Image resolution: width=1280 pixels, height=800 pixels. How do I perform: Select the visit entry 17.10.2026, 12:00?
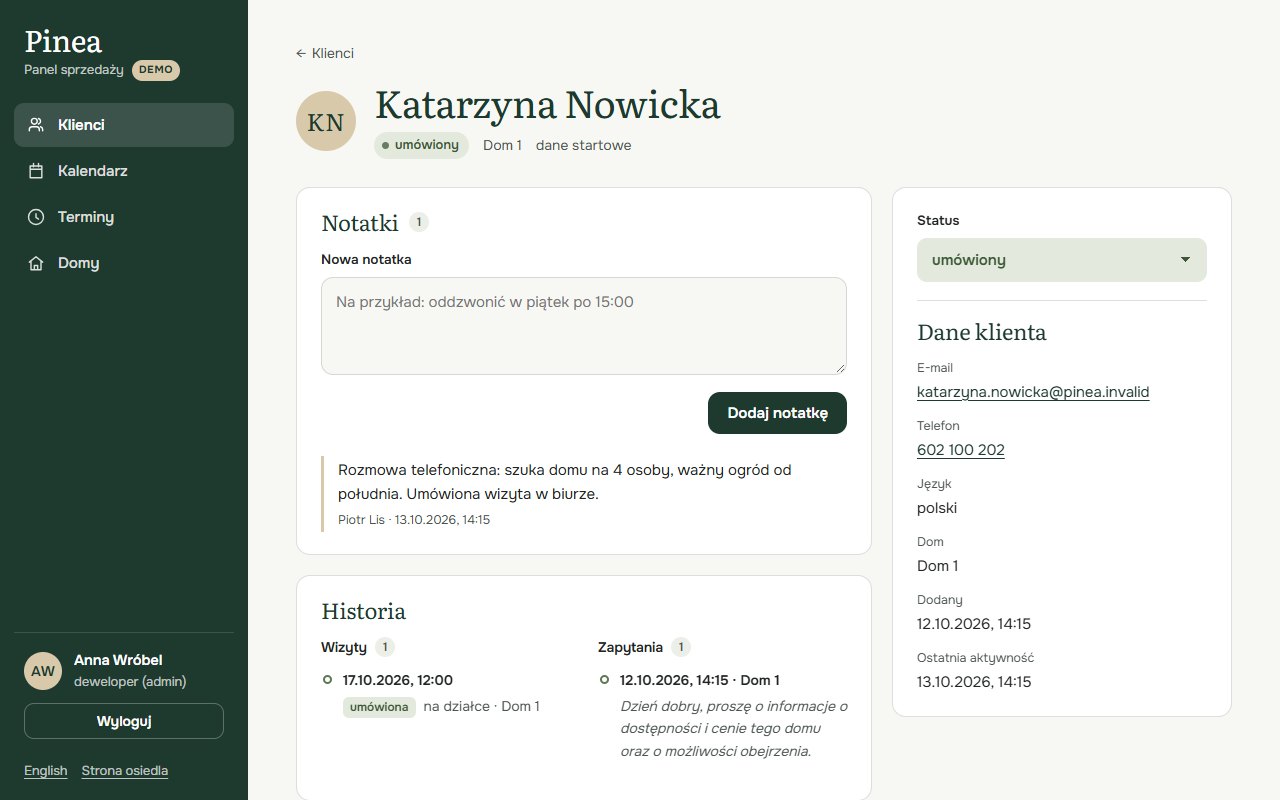click(x=398, y=680)
